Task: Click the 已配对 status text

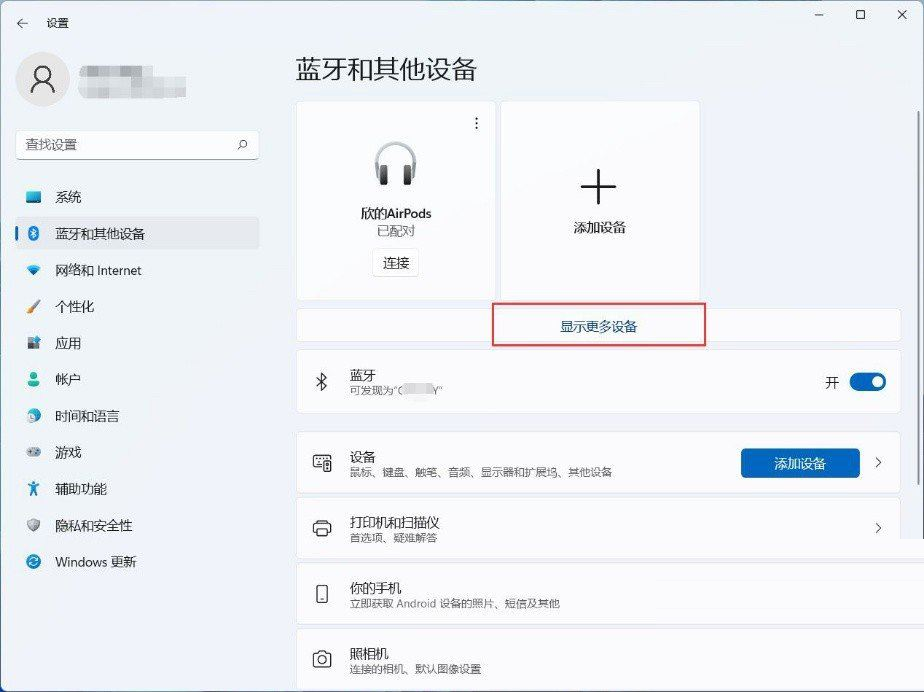Action: 396,231
